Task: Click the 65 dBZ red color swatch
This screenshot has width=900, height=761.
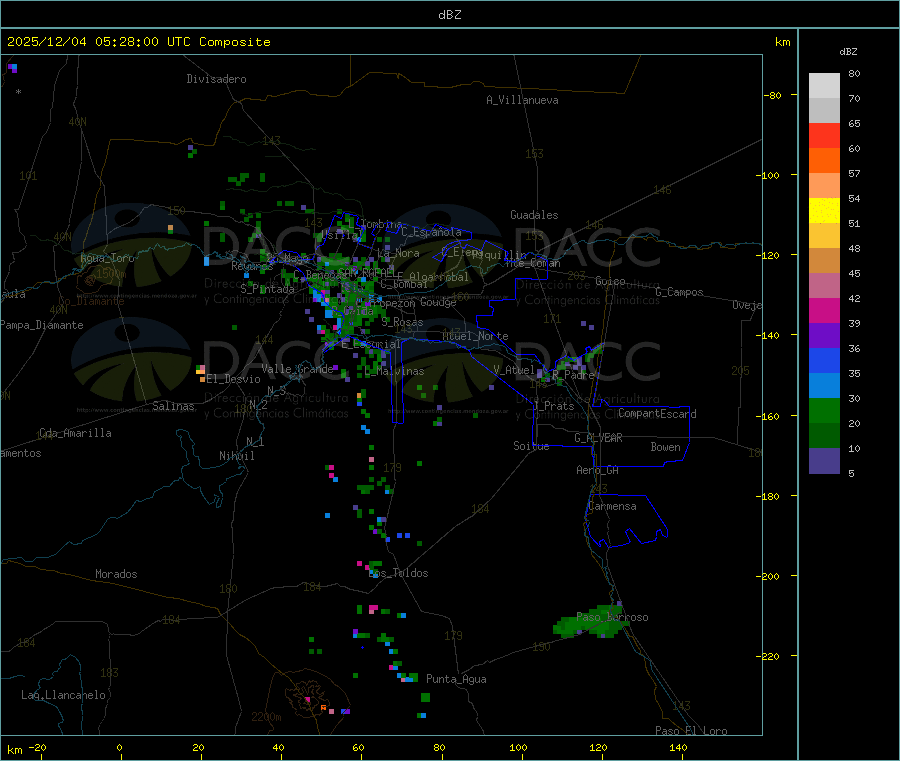Action: pos(824,135)
